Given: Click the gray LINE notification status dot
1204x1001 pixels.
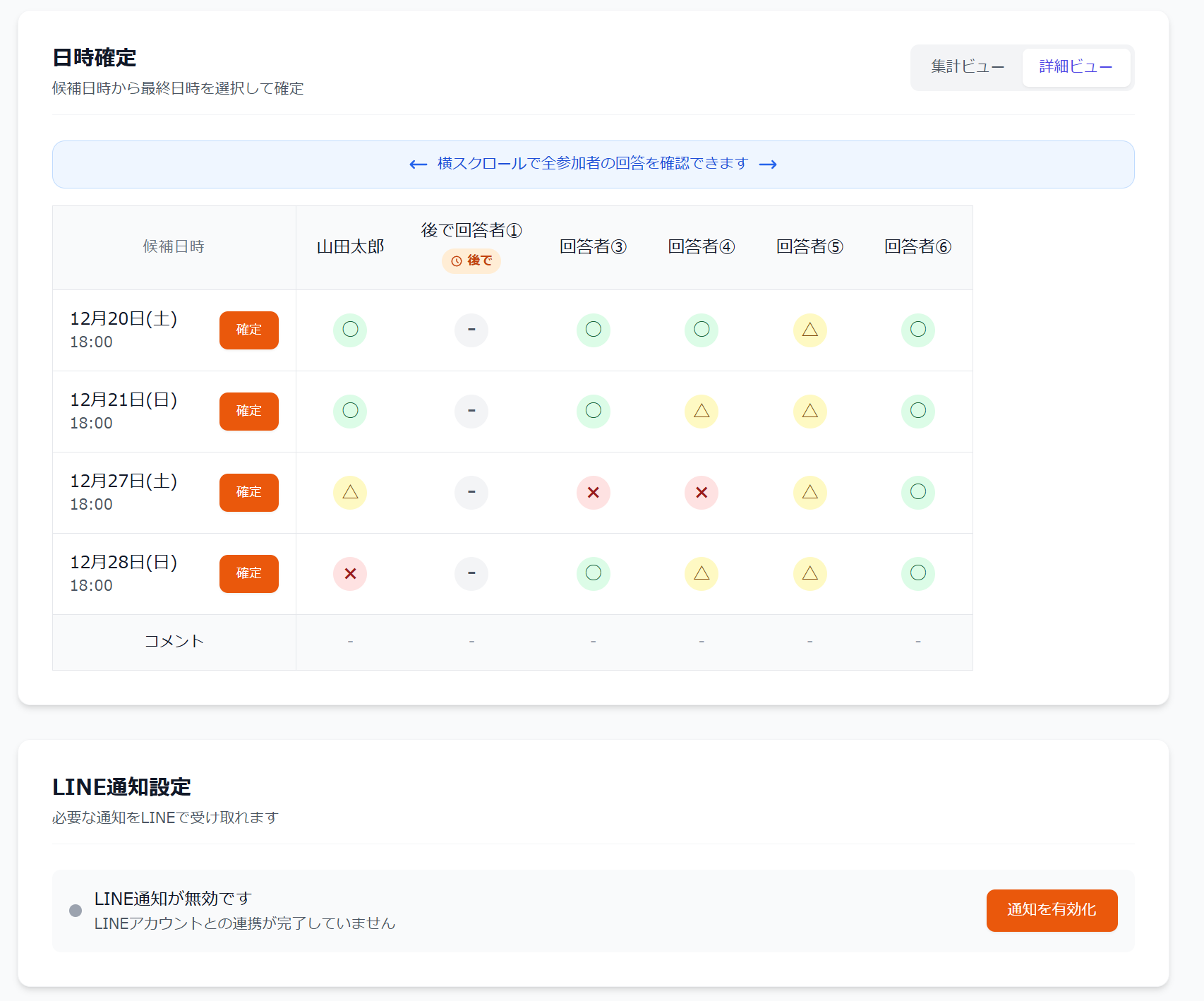Looking at the screenshot, I should 76,911.
